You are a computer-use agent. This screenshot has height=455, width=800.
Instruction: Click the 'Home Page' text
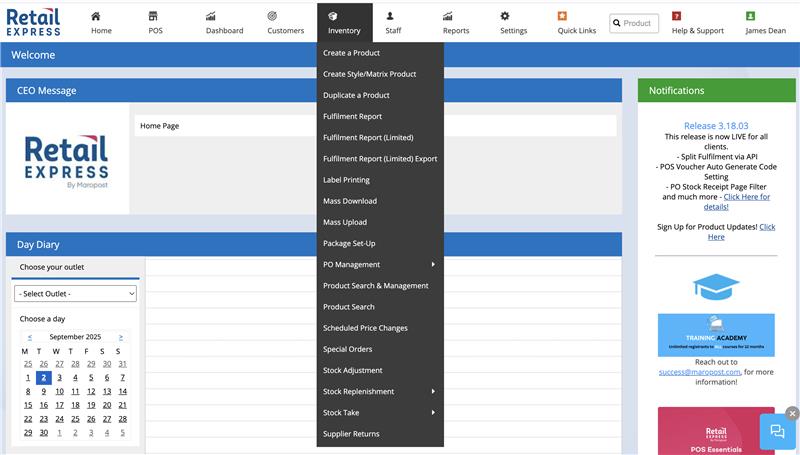(x=160, y=126)
